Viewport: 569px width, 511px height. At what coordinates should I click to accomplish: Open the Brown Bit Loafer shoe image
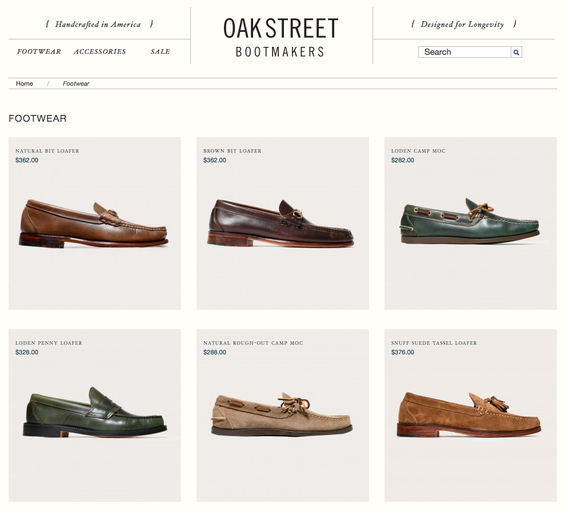coord(281,223)
